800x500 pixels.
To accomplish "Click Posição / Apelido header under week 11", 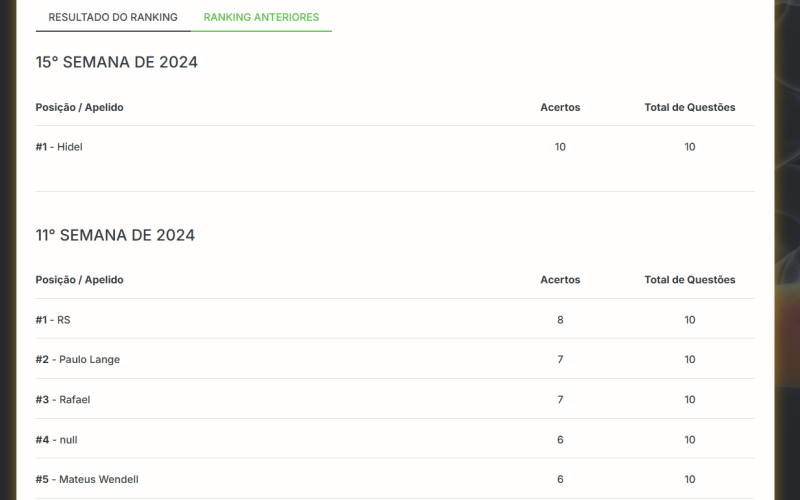I will pyautogui.click(x=80, y=280).
